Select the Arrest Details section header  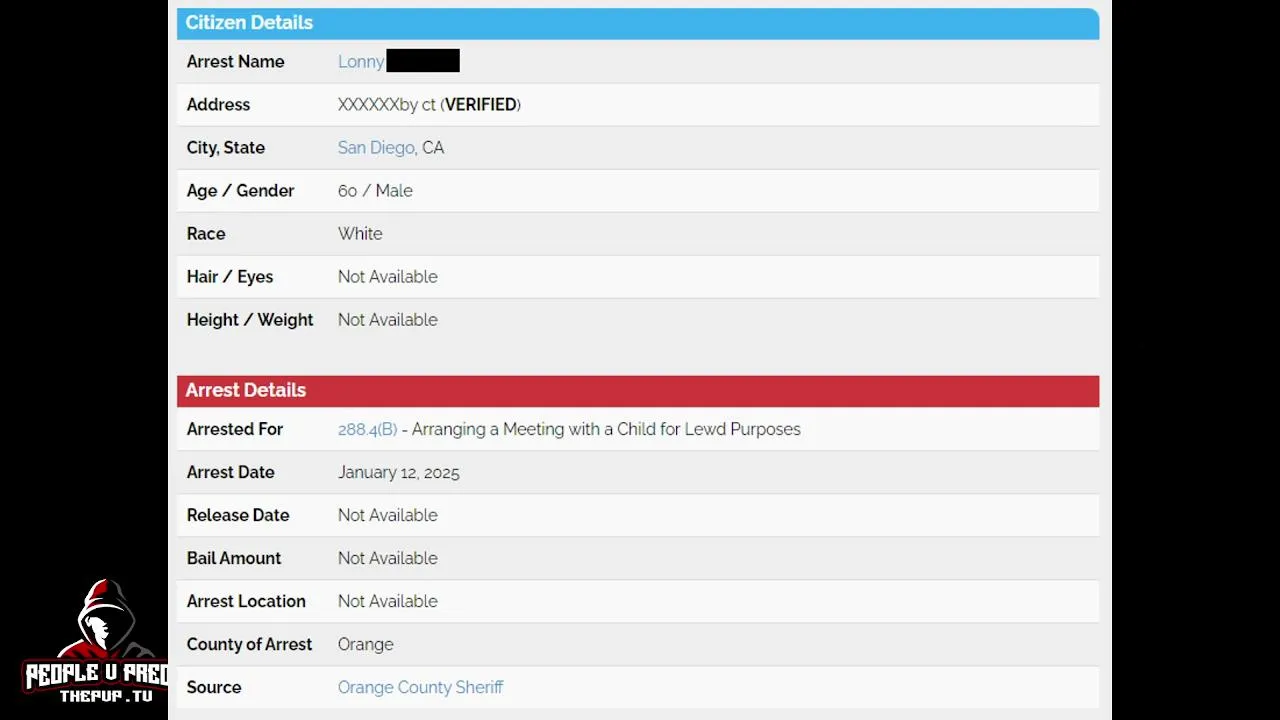click(638, 391)
